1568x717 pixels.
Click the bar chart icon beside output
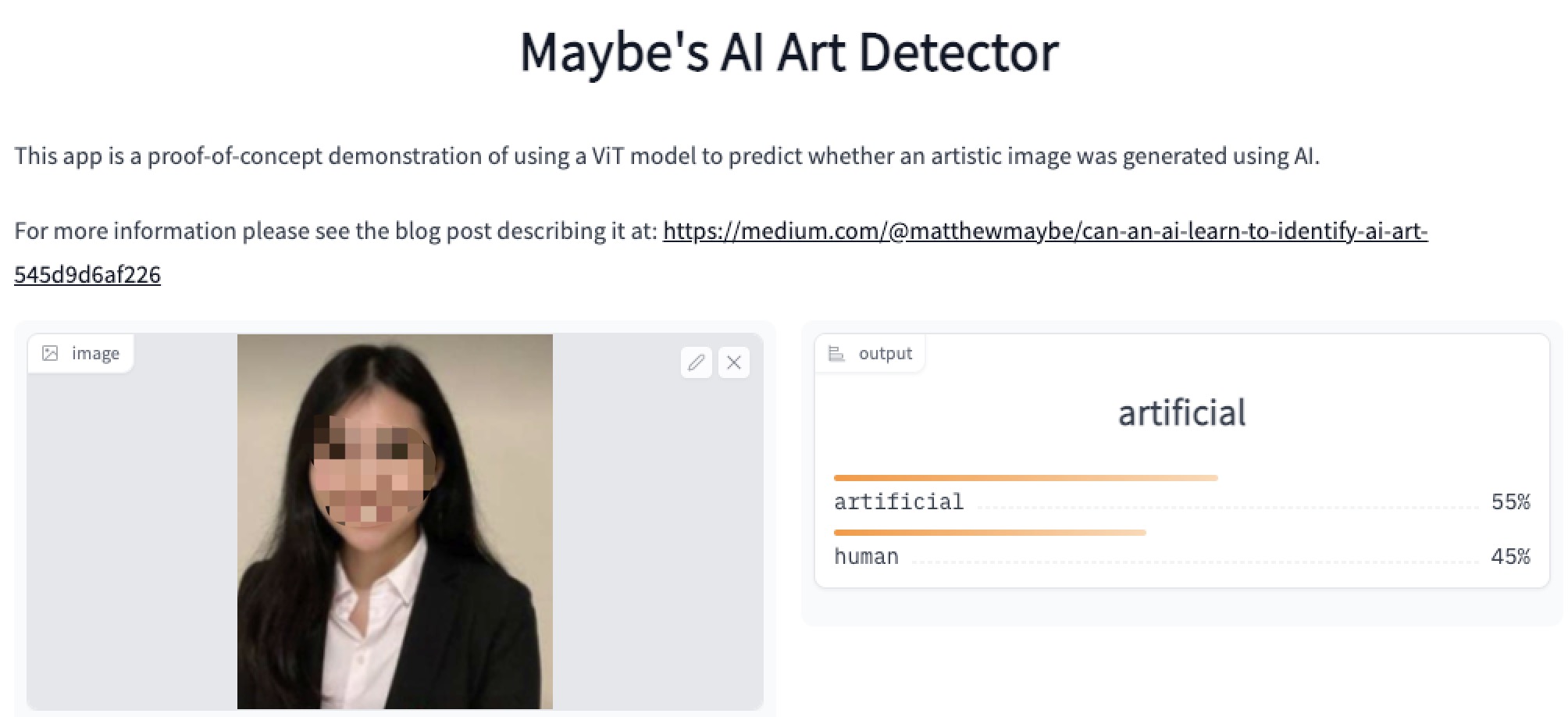836,354
